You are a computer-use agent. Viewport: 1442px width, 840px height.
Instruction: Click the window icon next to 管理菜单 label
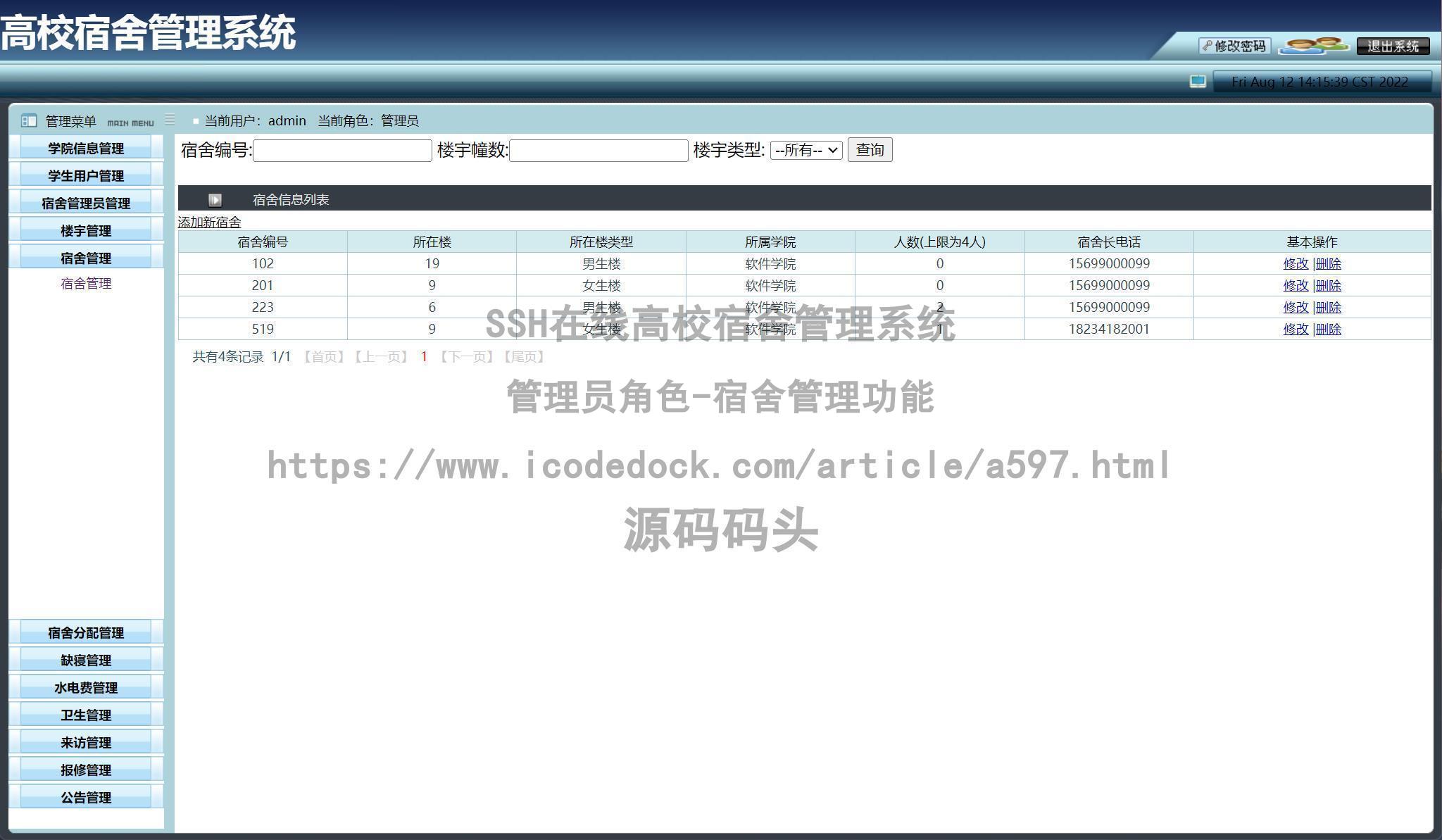click(x=29, y=120)
